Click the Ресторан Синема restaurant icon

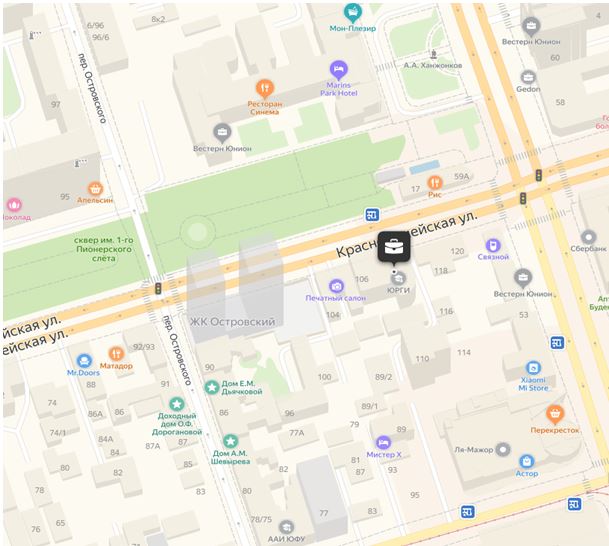pos(264,88)
